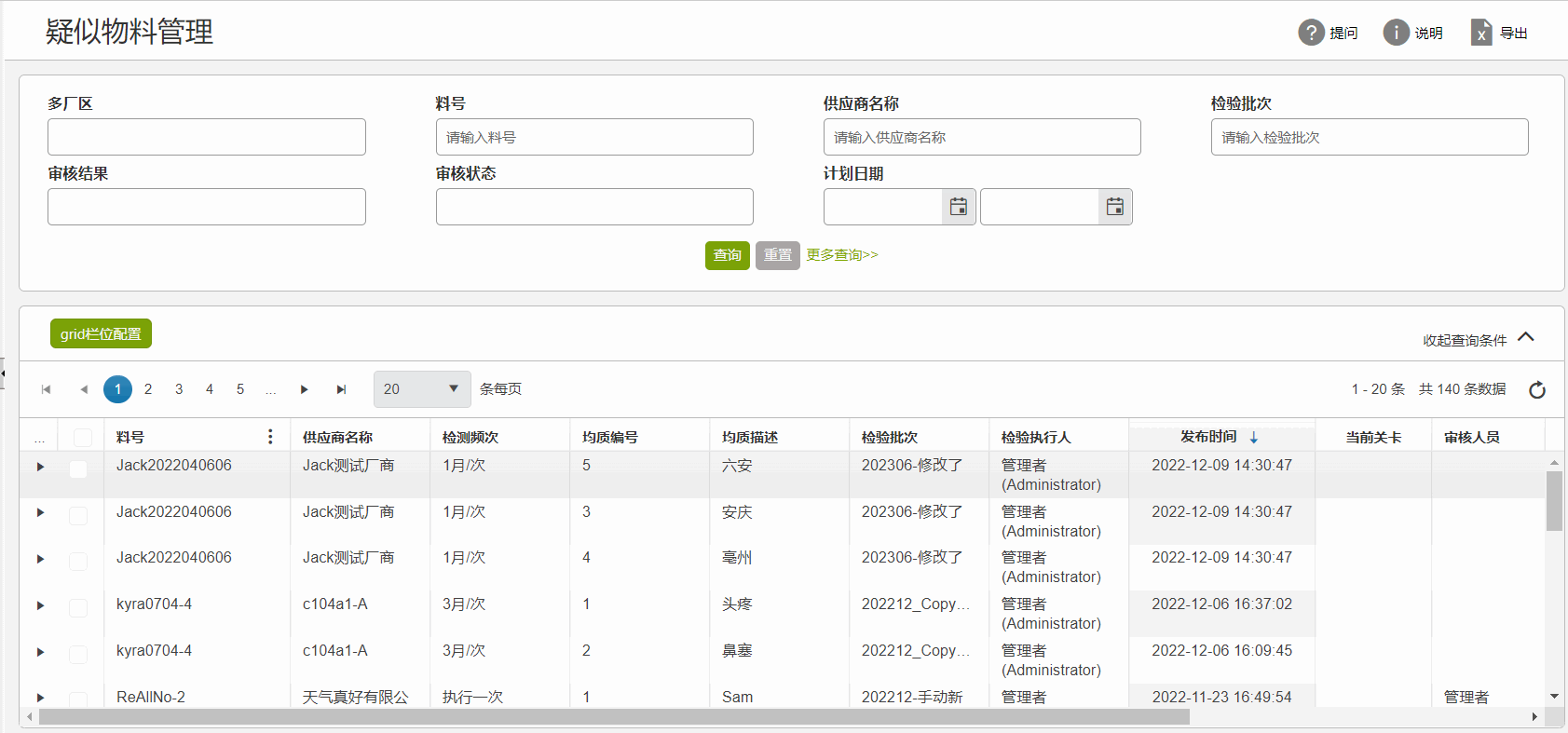Open the page size dropdown showing 20

point(422,389)
